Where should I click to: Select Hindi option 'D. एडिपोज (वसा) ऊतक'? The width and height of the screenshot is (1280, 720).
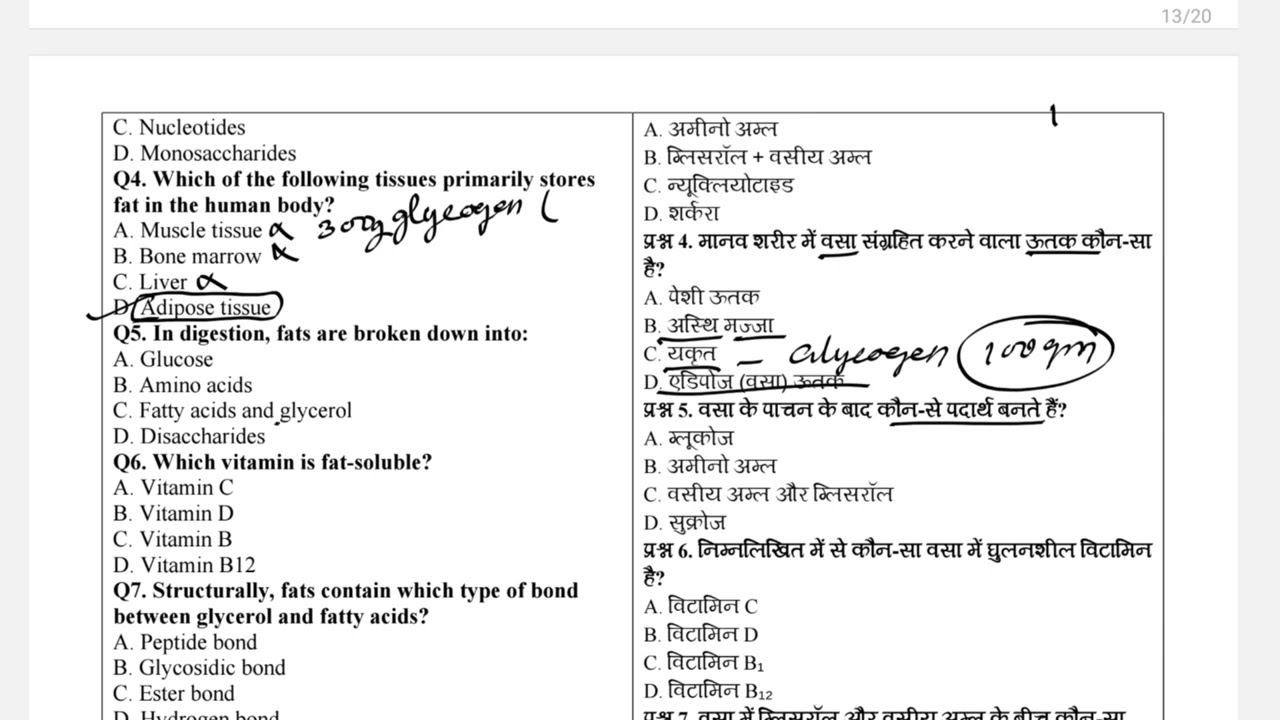point(744,382)
